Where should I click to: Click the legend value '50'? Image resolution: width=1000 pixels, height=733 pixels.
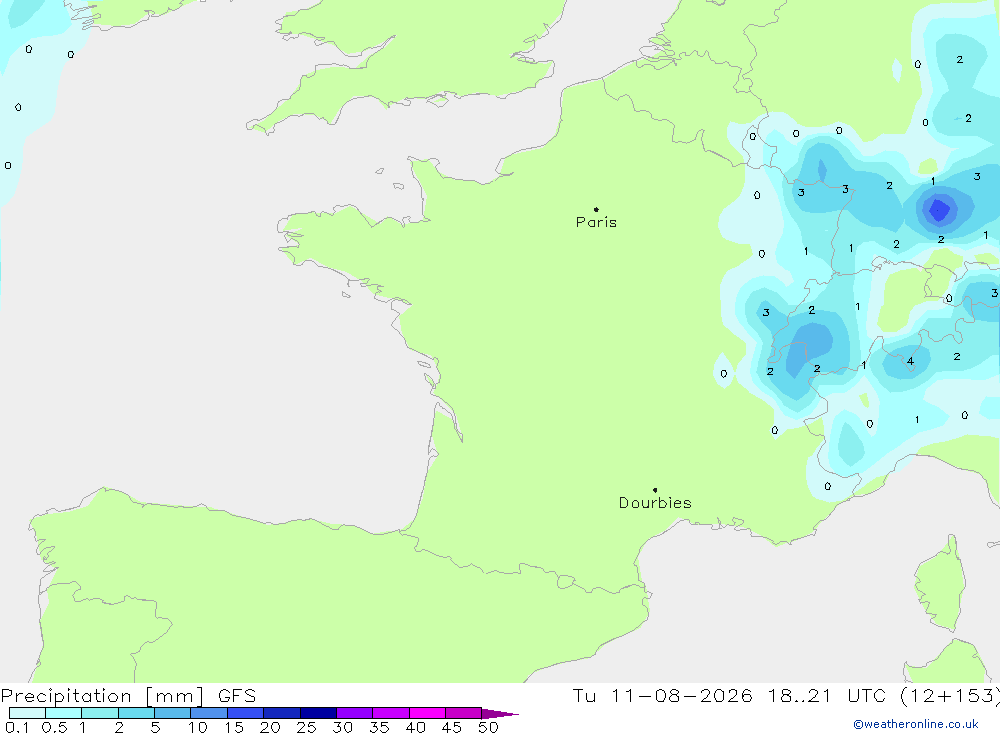(488, 727)
